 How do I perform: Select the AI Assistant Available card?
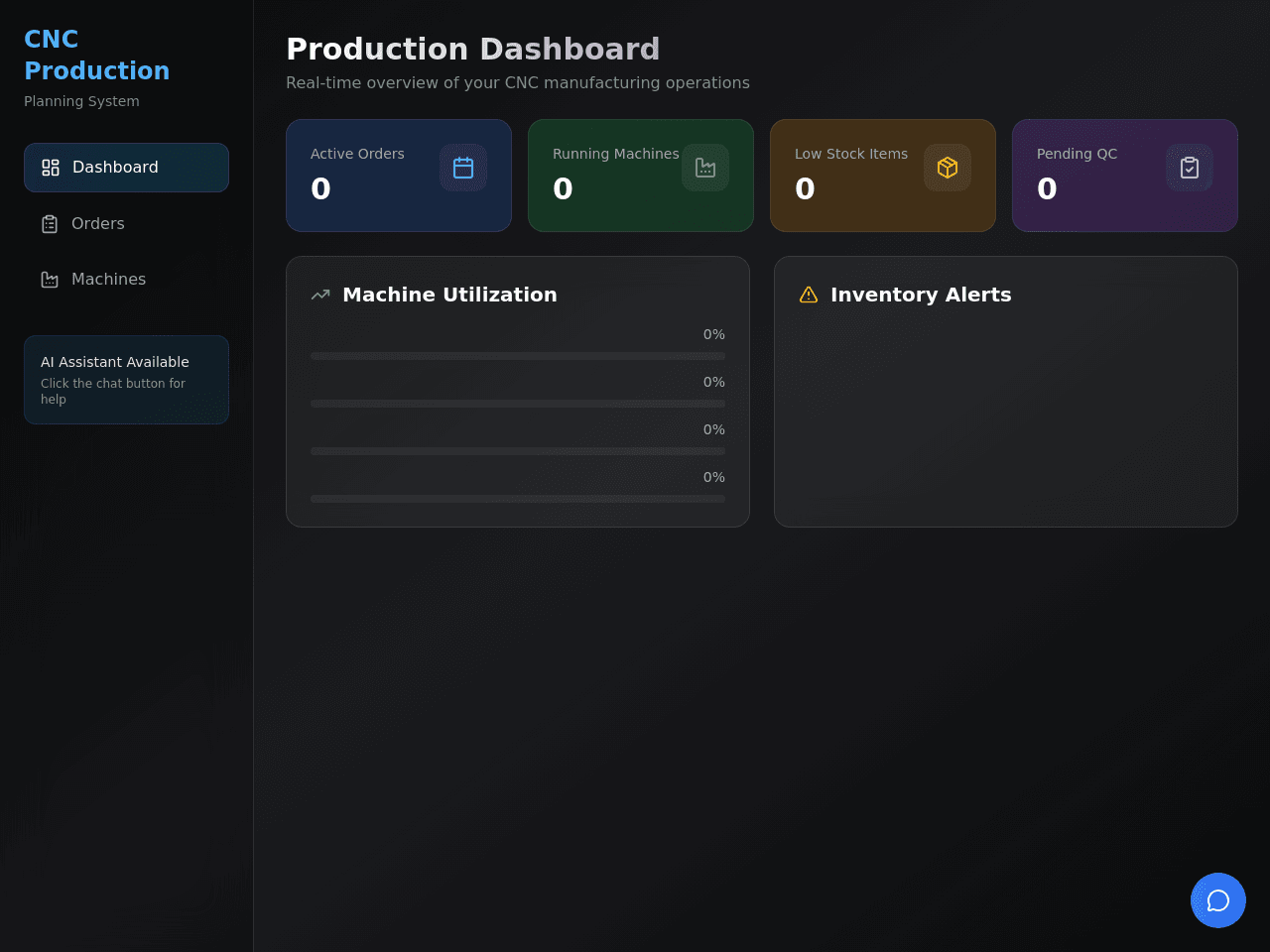click(126, 380)
